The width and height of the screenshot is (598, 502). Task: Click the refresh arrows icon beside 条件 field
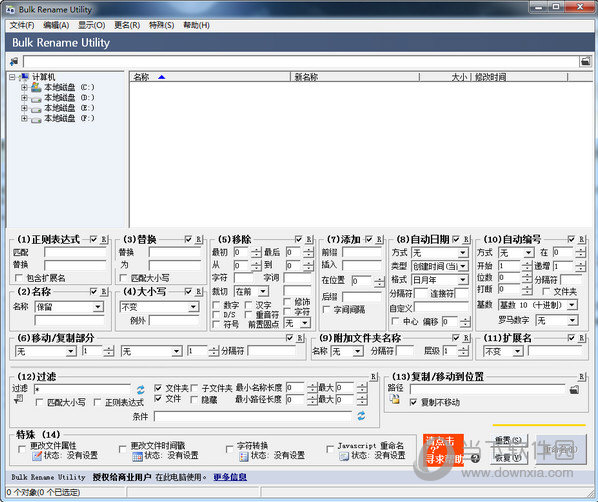coord(361,416)
